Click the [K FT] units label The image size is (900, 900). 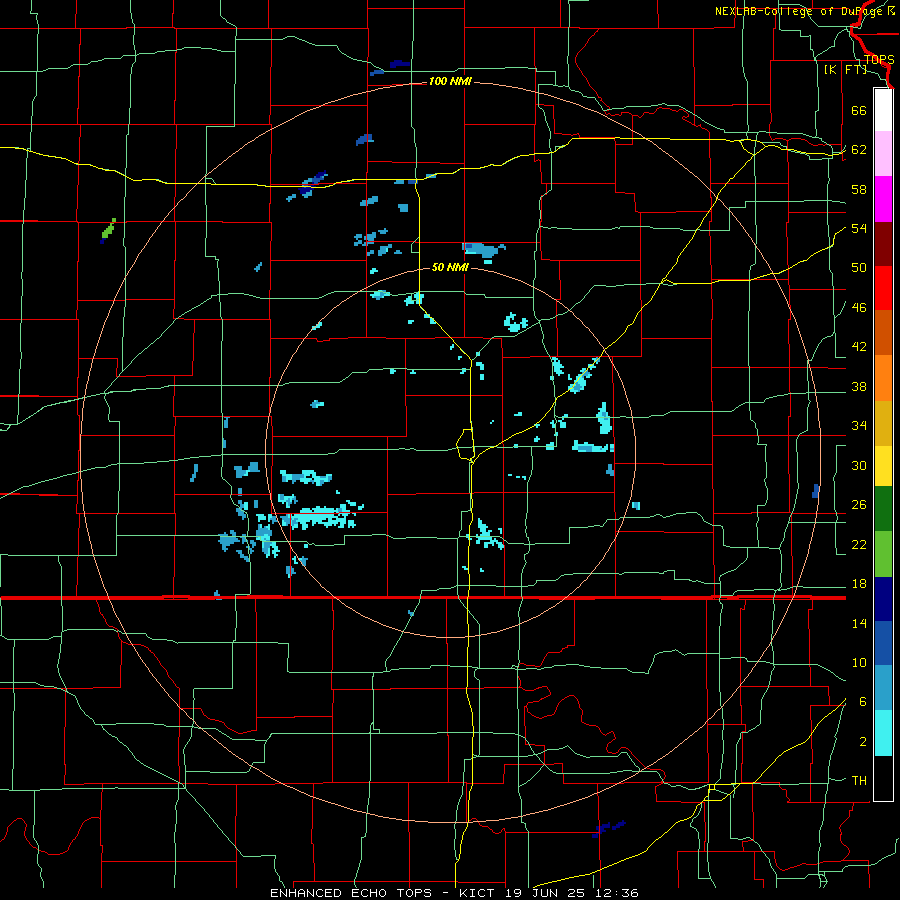coord(845,70)
